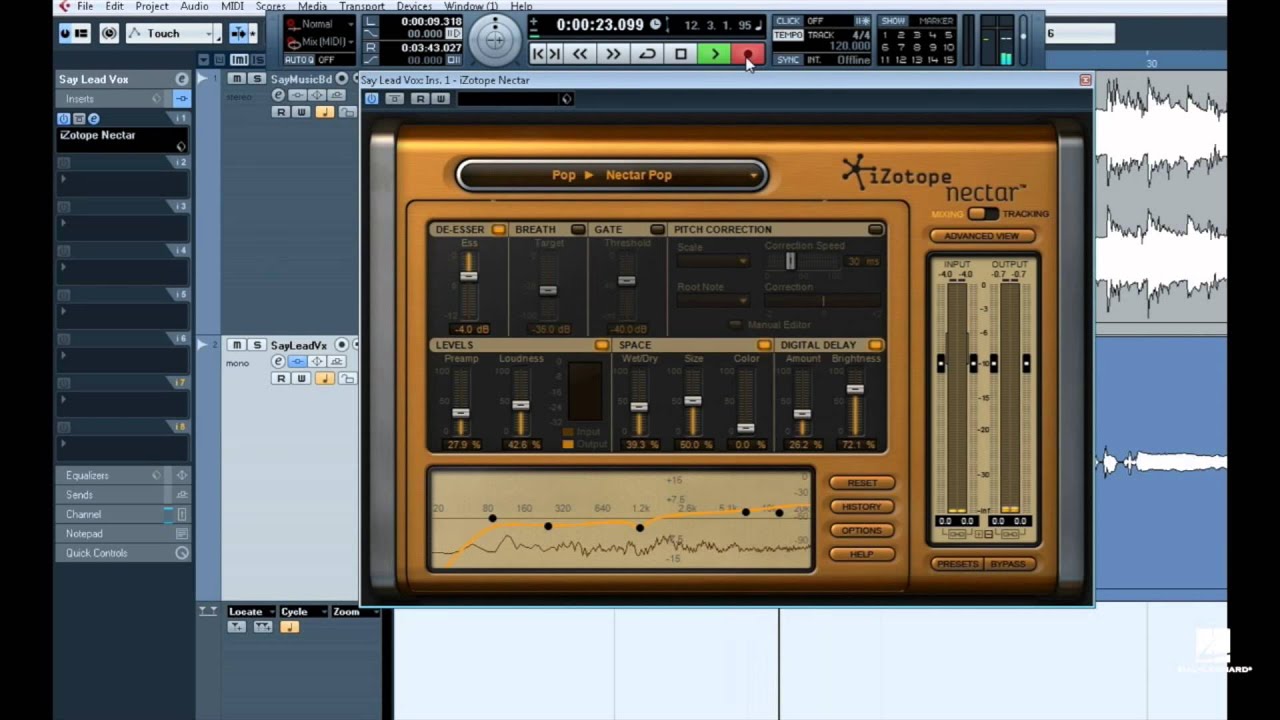Enable the Breath module in Nectar
The image size is (1280, 720).
pyautogui.click(x=578, y=230)
